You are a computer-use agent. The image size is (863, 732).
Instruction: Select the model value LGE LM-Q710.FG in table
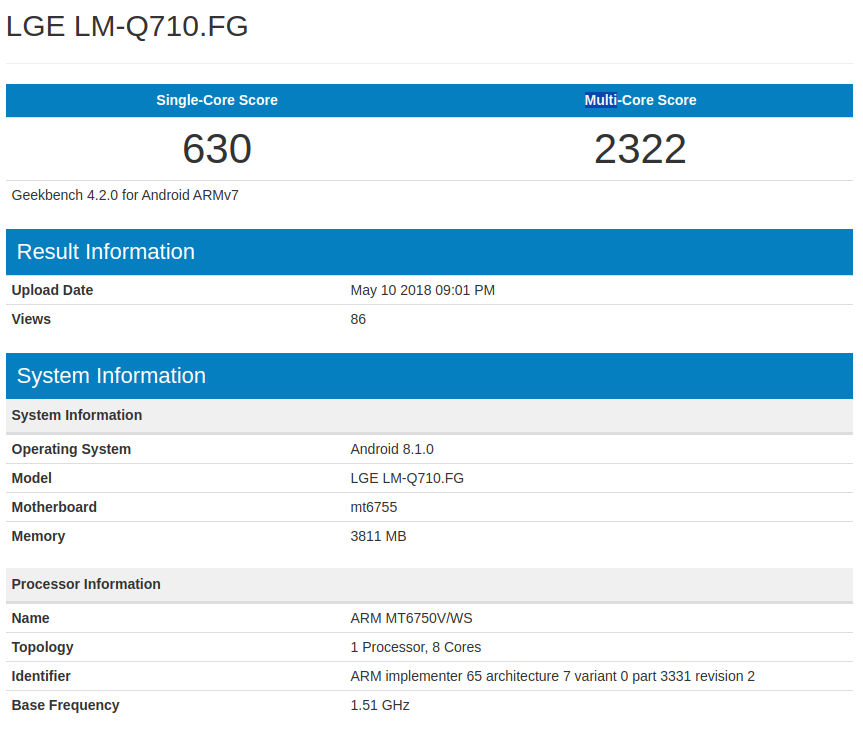[407, 478]
